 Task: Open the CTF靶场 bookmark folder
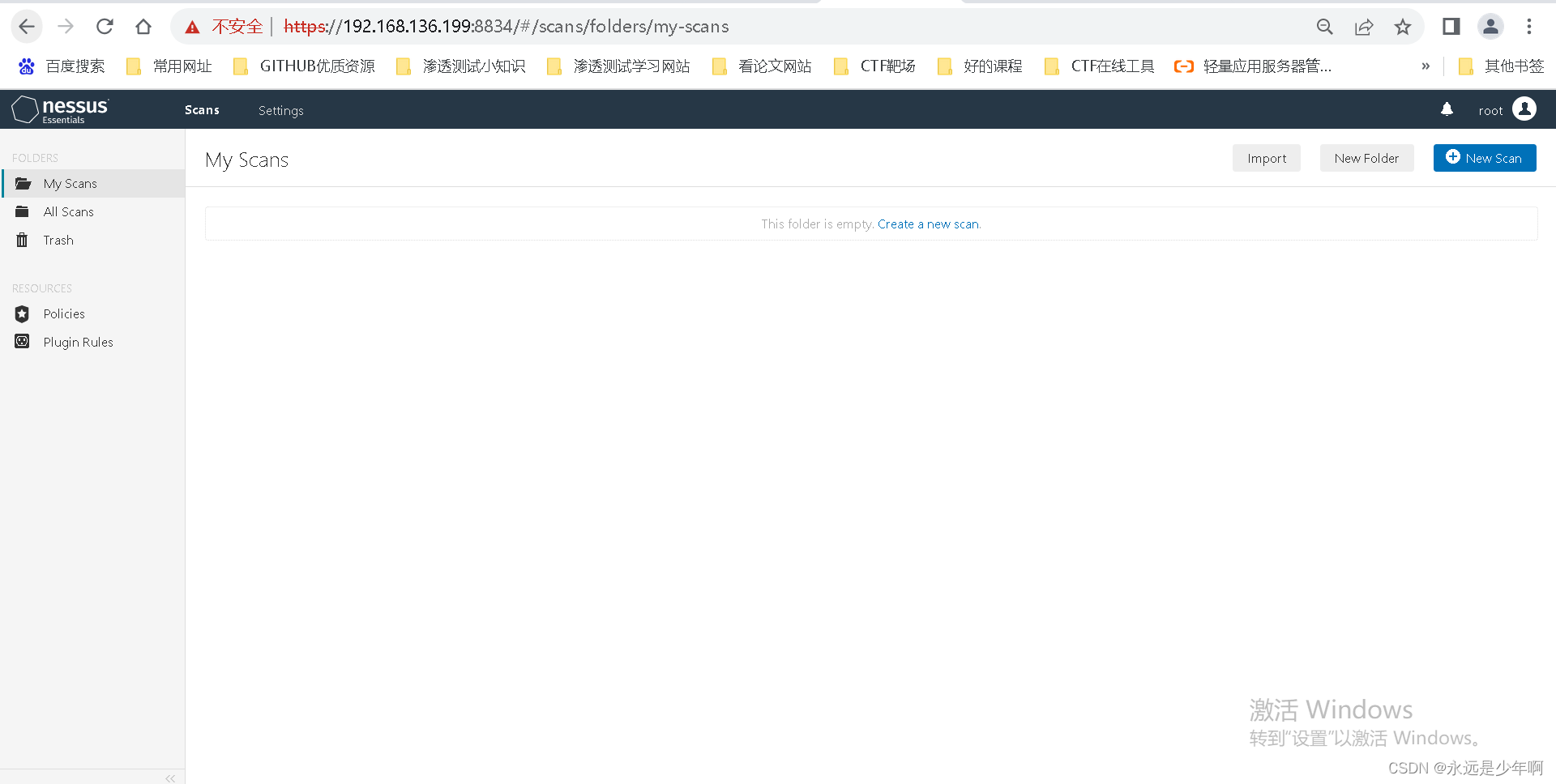[874, 66]
